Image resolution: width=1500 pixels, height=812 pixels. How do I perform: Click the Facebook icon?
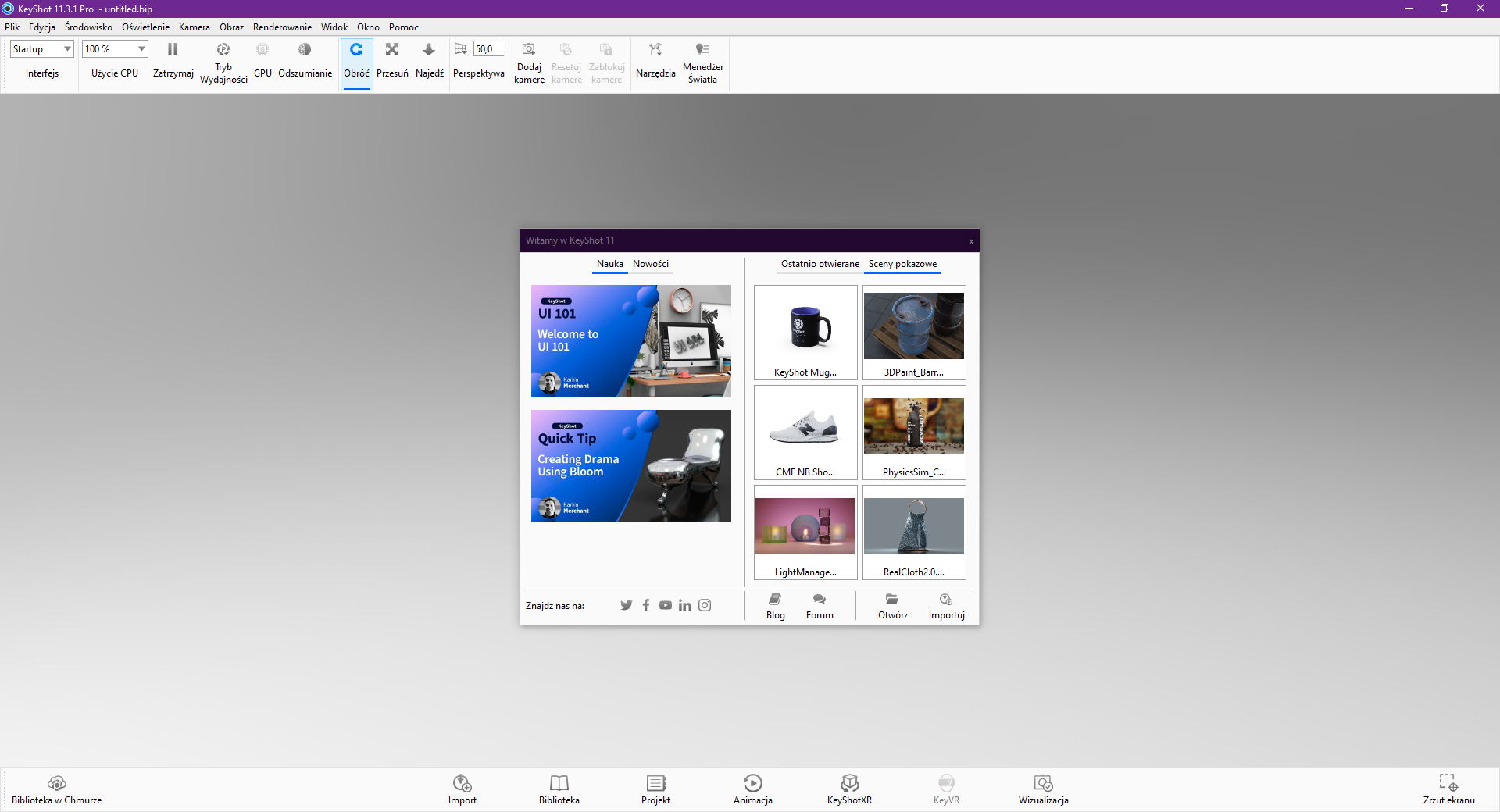[646, 605]
